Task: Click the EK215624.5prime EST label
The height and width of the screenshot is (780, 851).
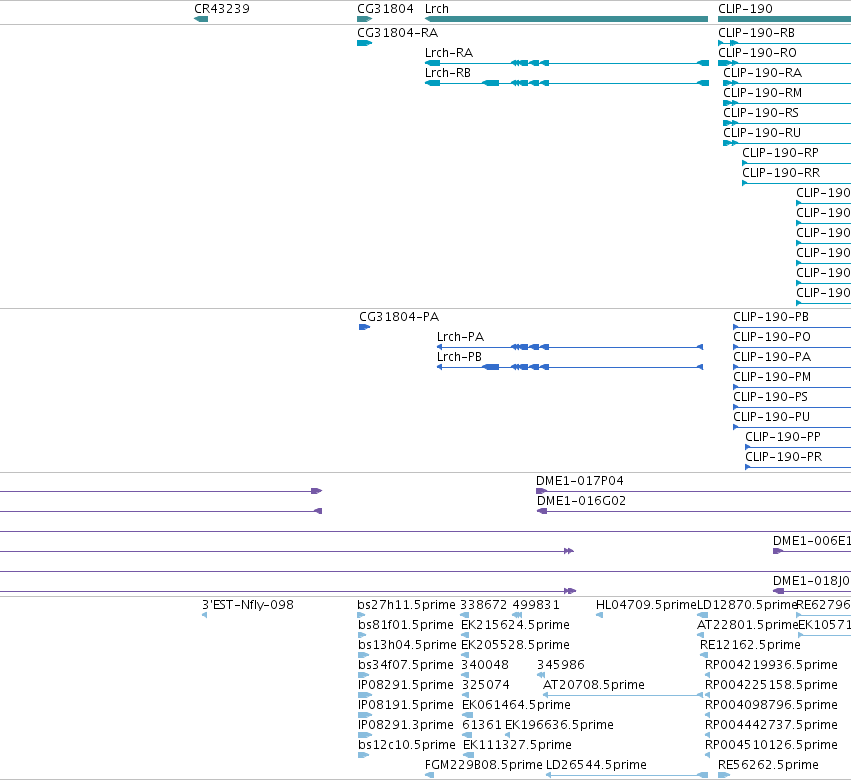Action: coord(515,625)
